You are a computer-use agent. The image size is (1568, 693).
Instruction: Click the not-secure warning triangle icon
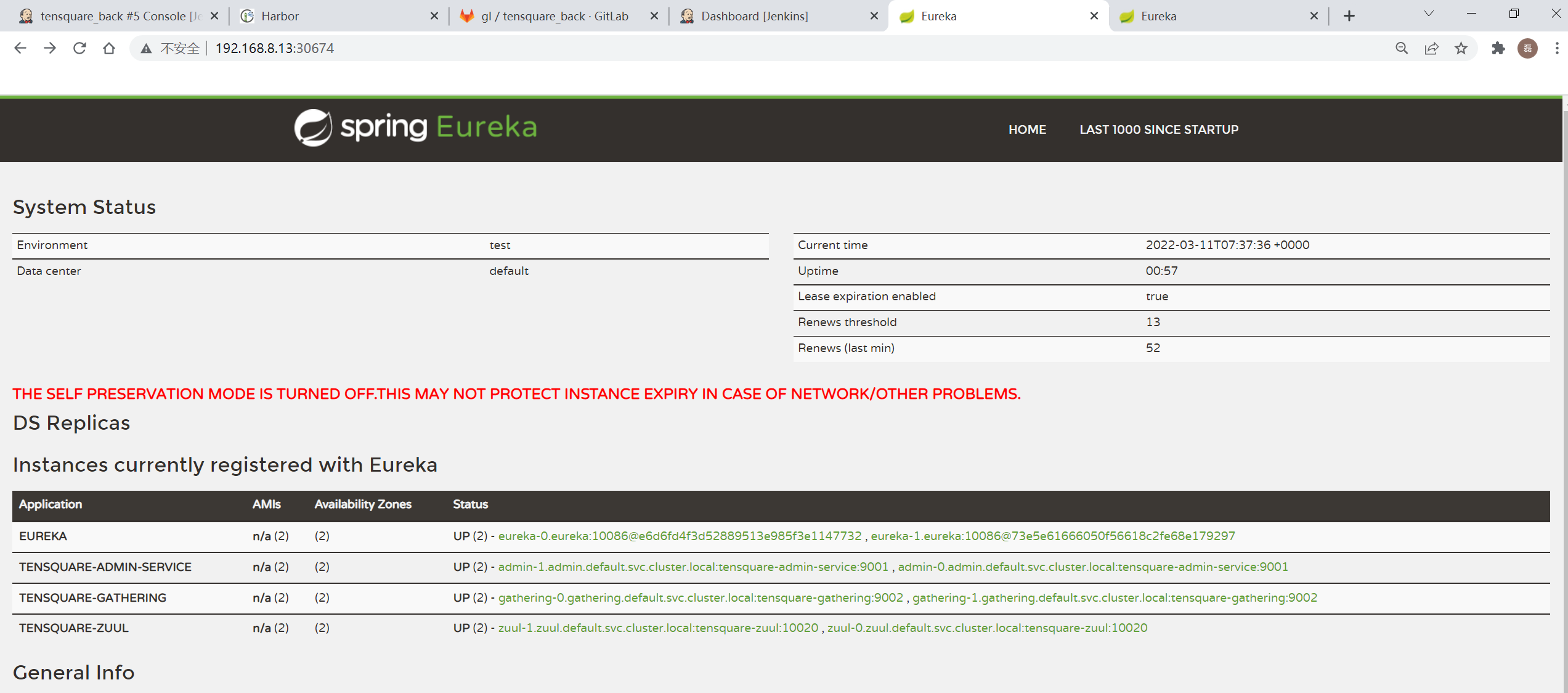(x=146, y=49)
